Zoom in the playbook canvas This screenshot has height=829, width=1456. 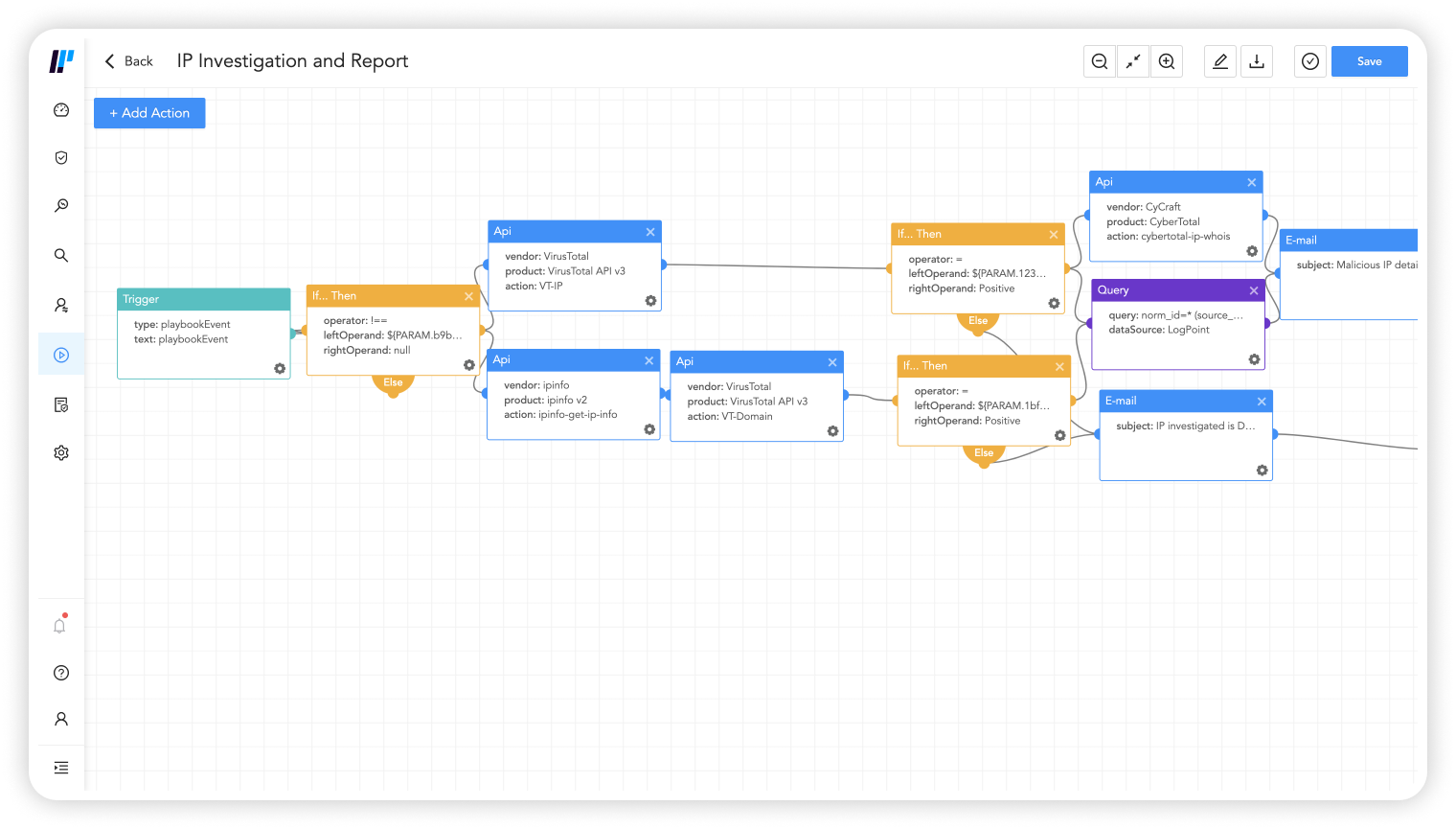click(x=1167, y=61)
